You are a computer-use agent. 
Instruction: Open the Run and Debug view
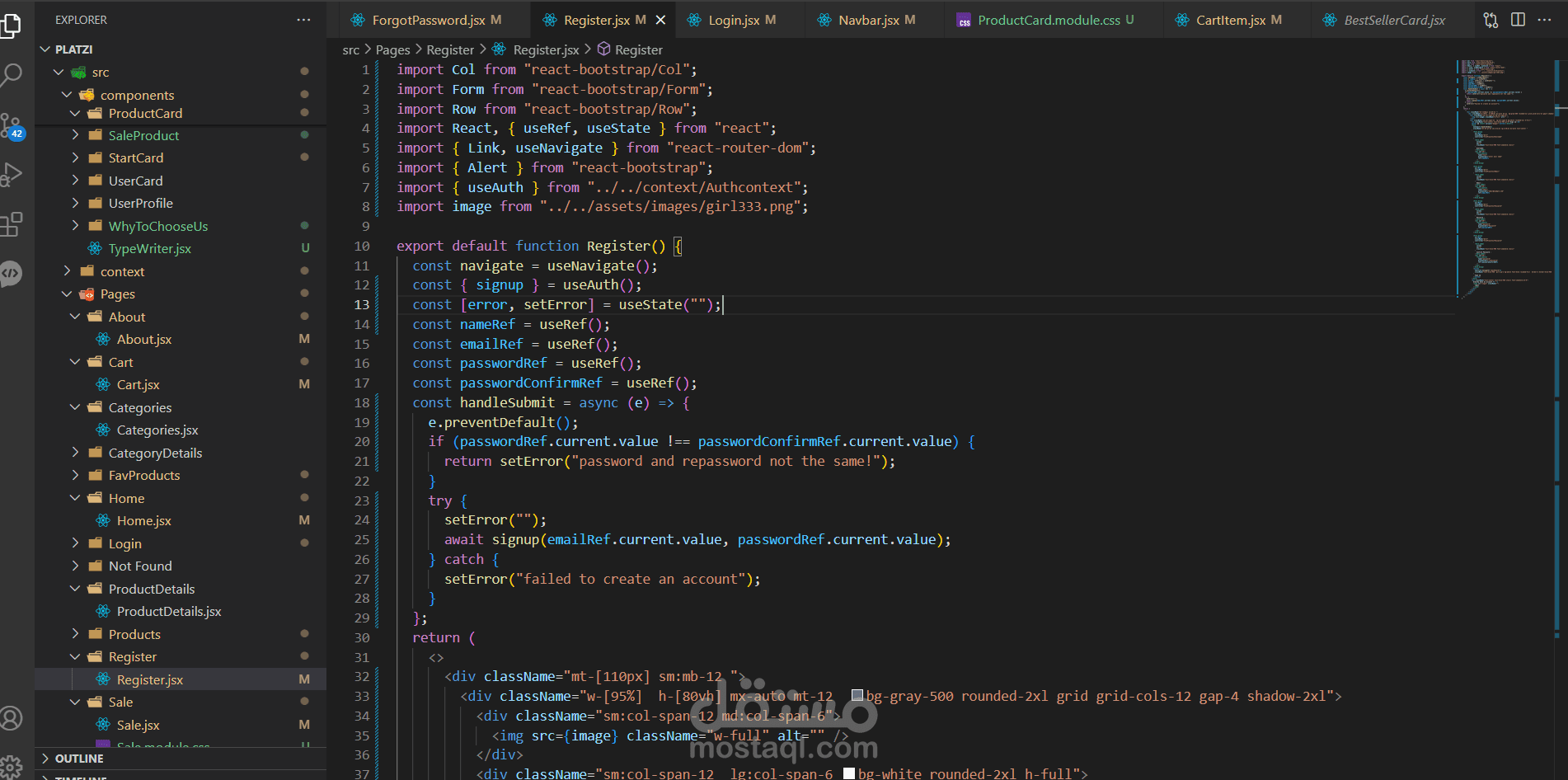click(x=12, y=175)
